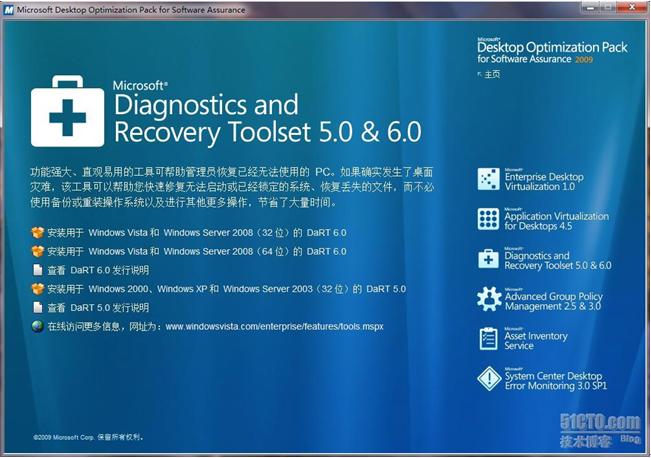Click installer icon for DaRT 6.0 32-bit

38,233
